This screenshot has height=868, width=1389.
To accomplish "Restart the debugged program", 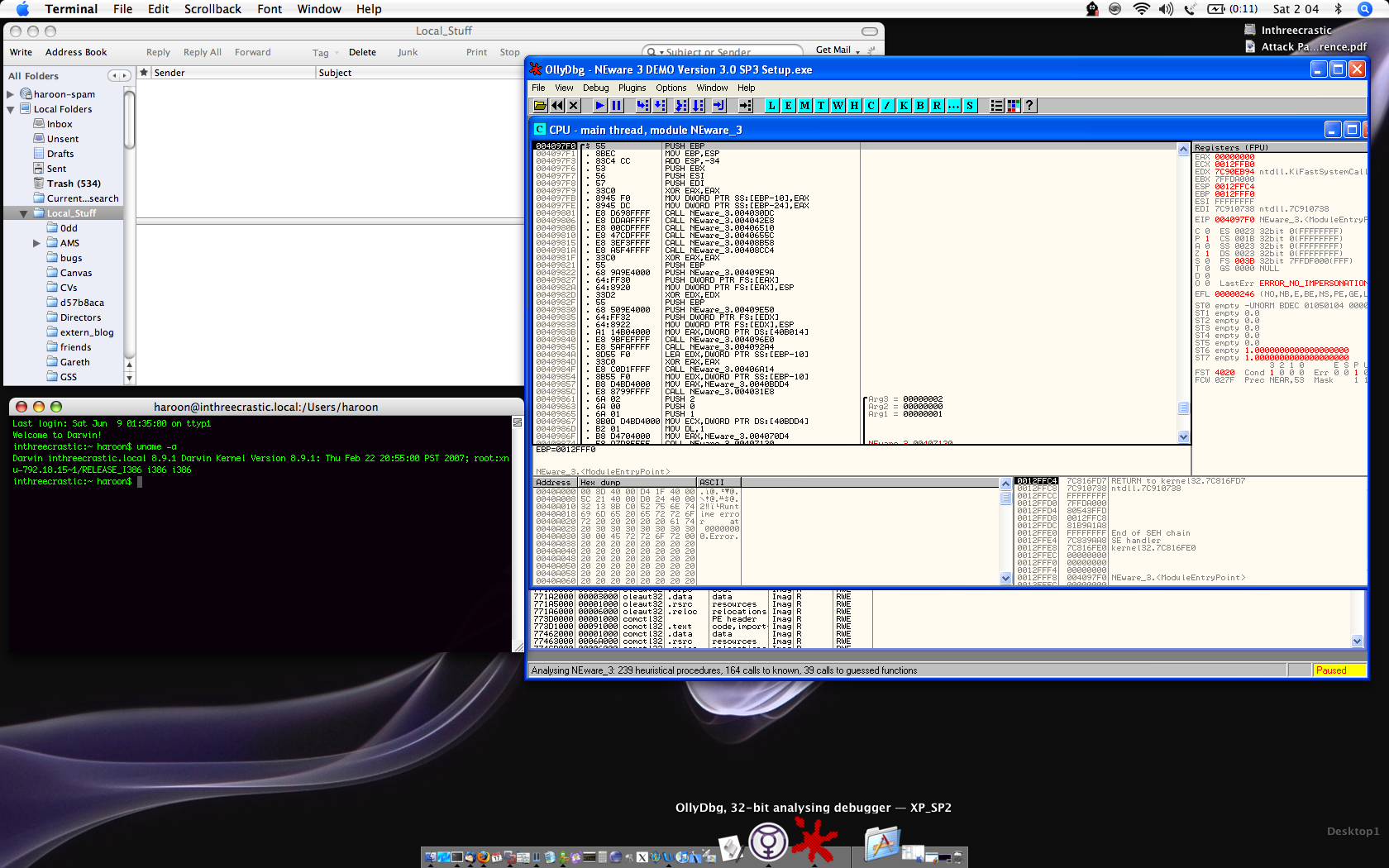I will [558, 106].
